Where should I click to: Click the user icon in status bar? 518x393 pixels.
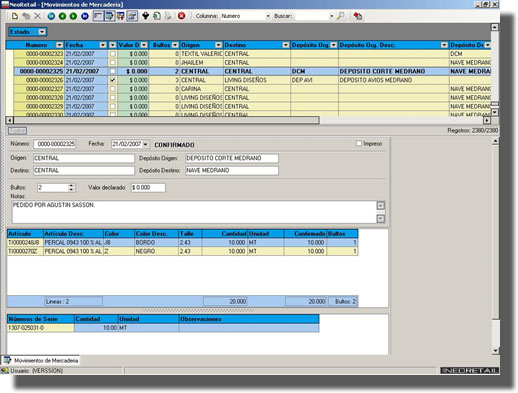click(x=5, y=370)
